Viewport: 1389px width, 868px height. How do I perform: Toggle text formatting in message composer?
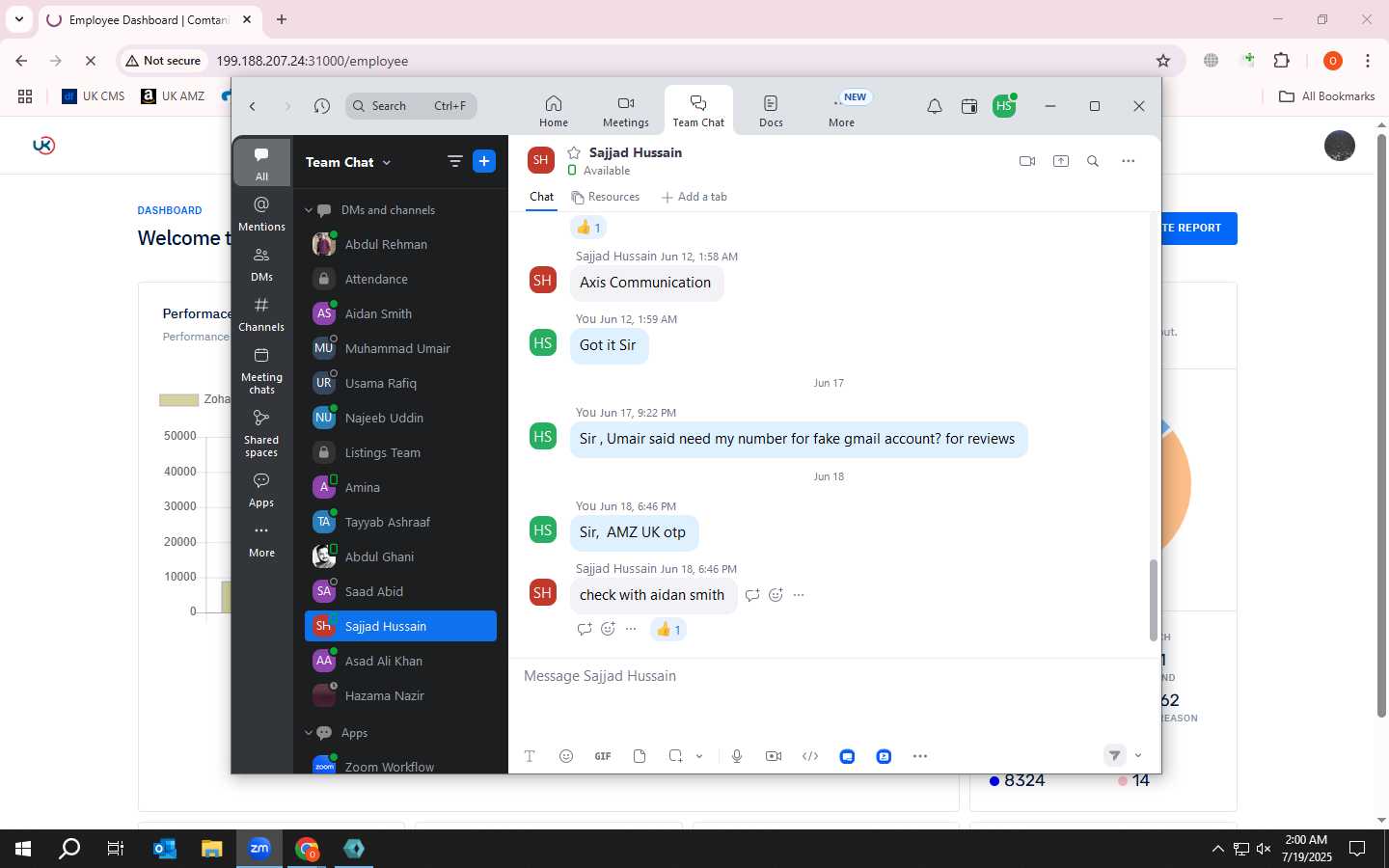click(530, 756)
